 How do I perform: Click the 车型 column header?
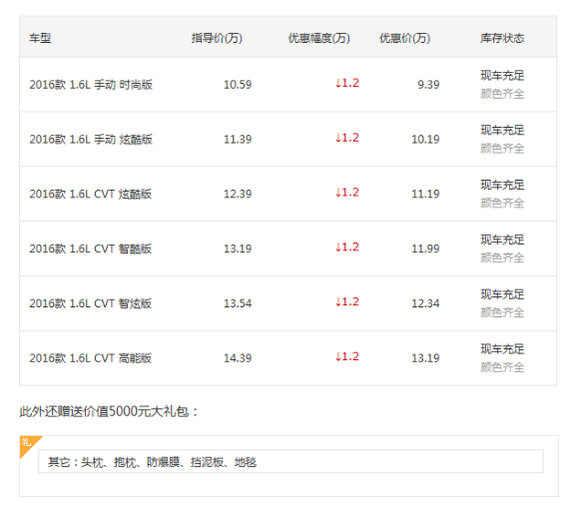coord(40,38)
